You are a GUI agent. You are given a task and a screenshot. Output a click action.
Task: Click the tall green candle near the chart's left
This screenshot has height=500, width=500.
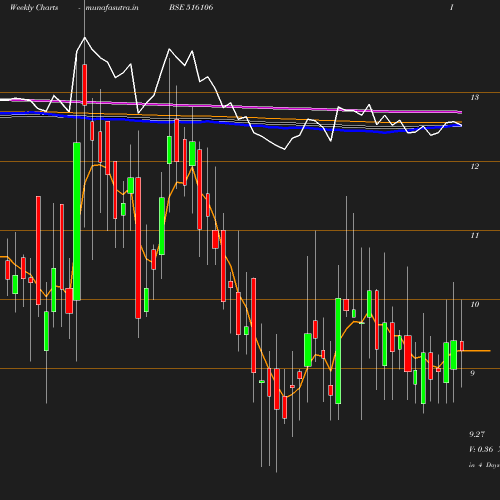coord(77,221)
